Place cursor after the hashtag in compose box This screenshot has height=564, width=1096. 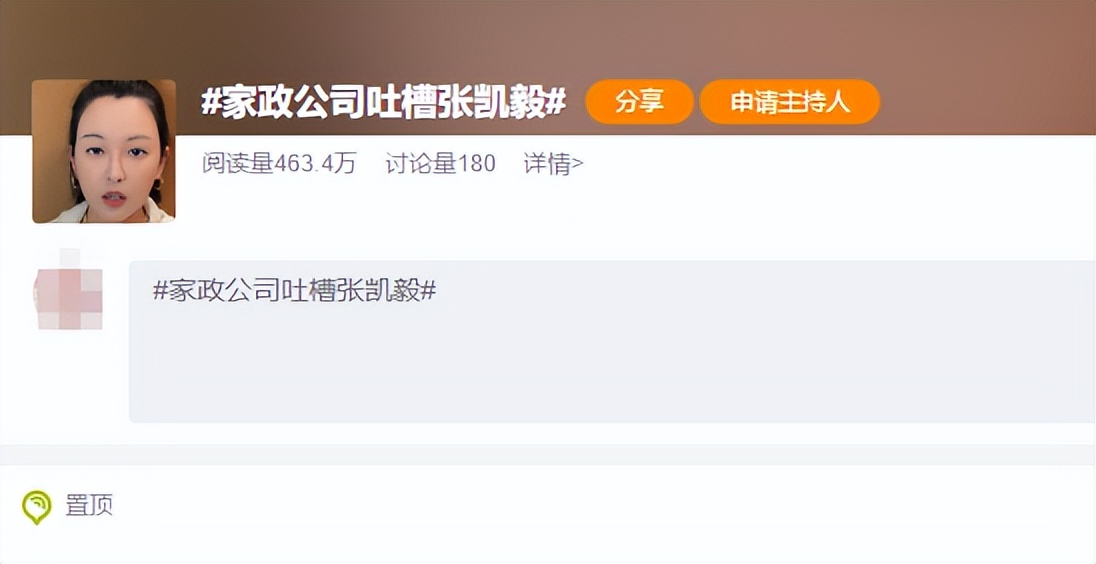[x=438, y=291]
